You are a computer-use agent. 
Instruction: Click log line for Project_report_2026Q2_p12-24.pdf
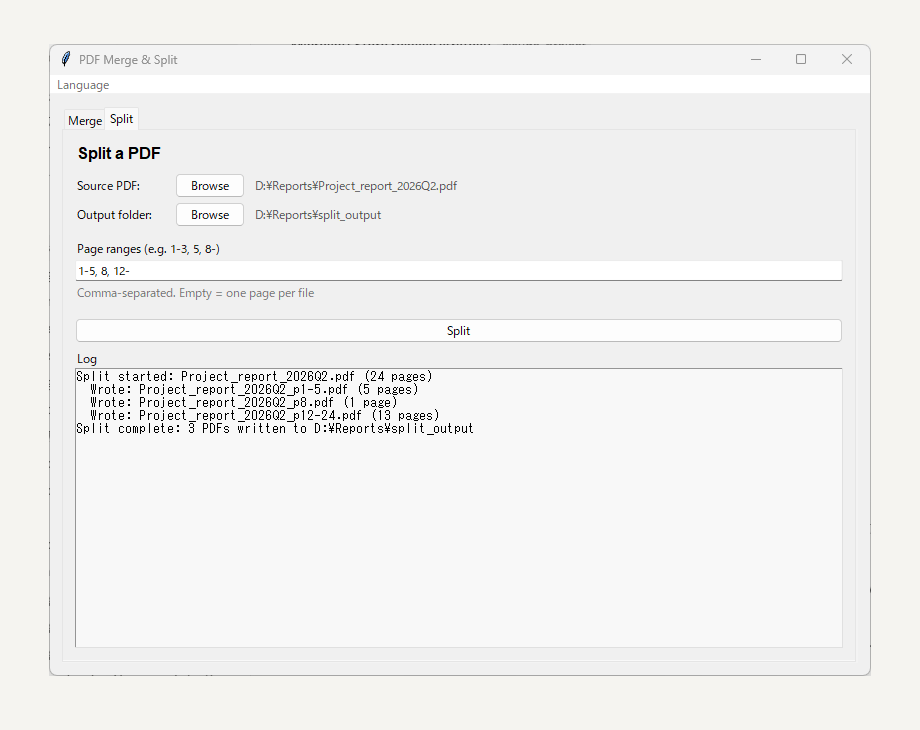[265, 415]
